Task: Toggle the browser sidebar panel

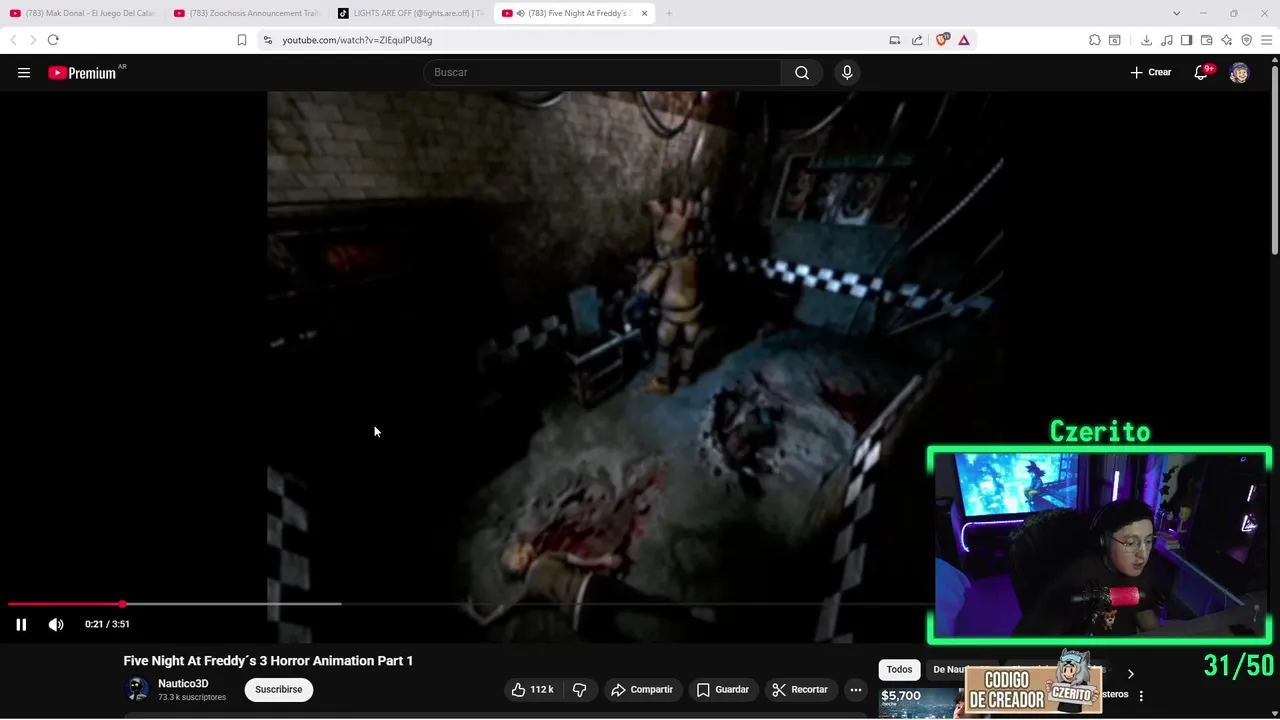Action: click(x=1186, y=40)
